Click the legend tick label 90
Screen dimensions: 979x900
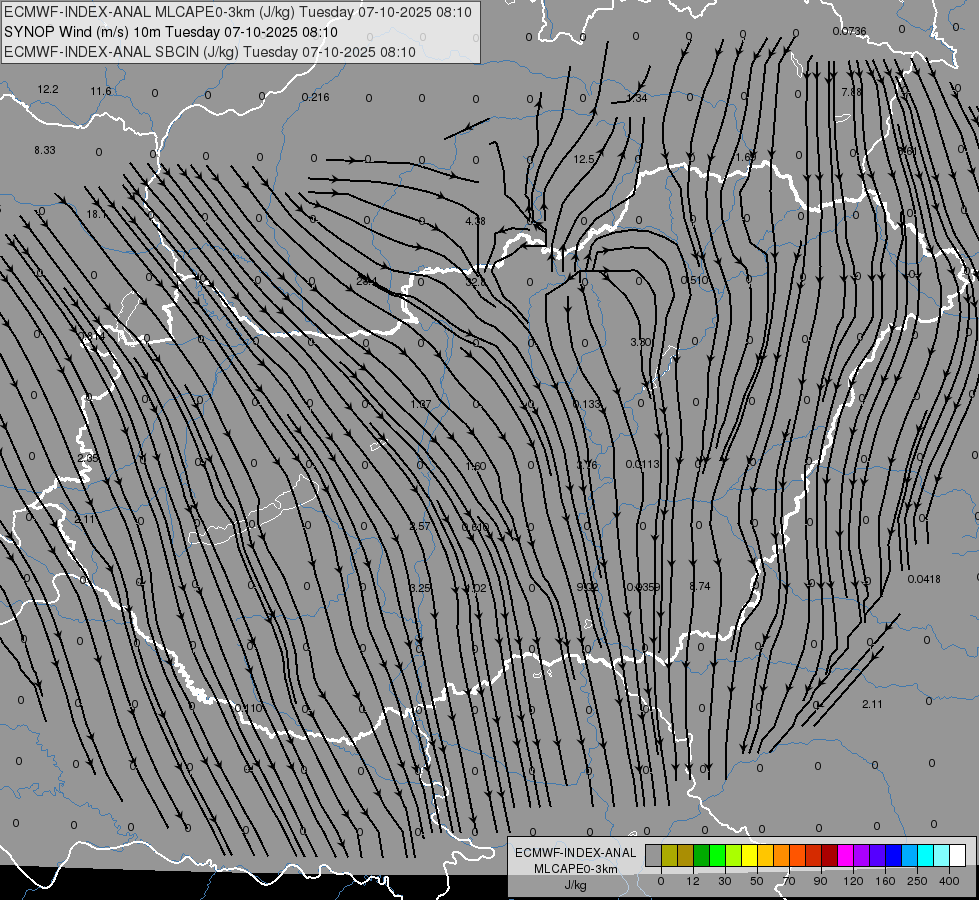pyautogui.click(x=820, y=881)
